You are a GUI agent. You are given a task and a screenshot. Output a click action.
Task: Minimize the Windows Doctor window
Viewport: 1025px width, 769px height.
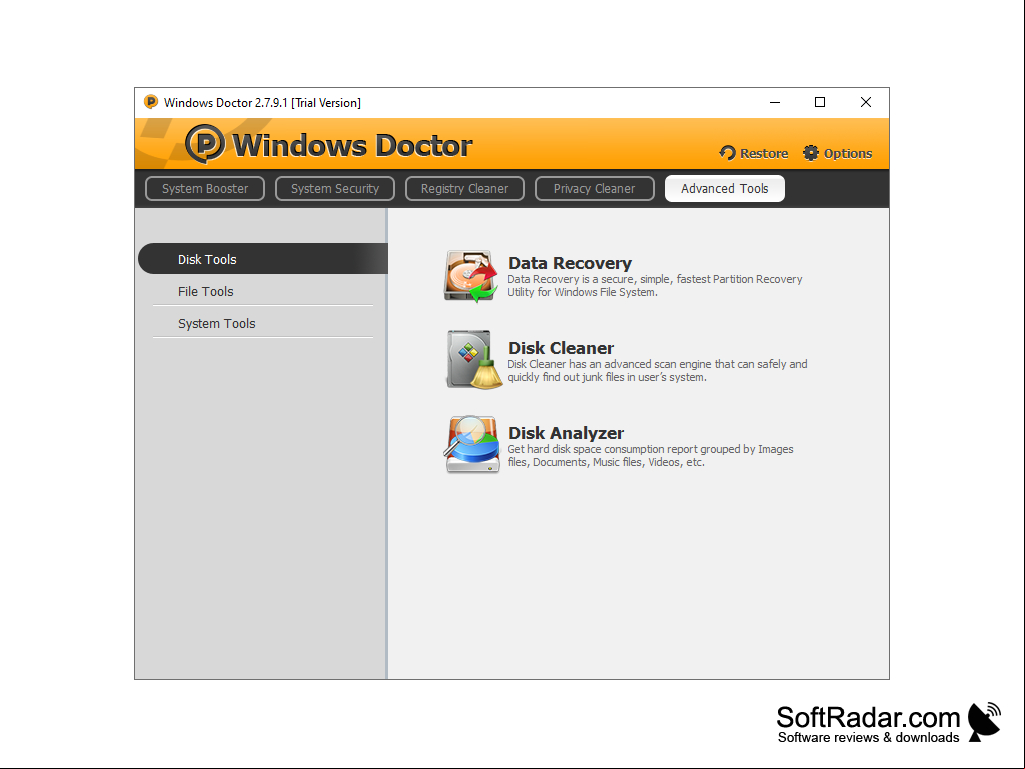(x=775, y=102)
